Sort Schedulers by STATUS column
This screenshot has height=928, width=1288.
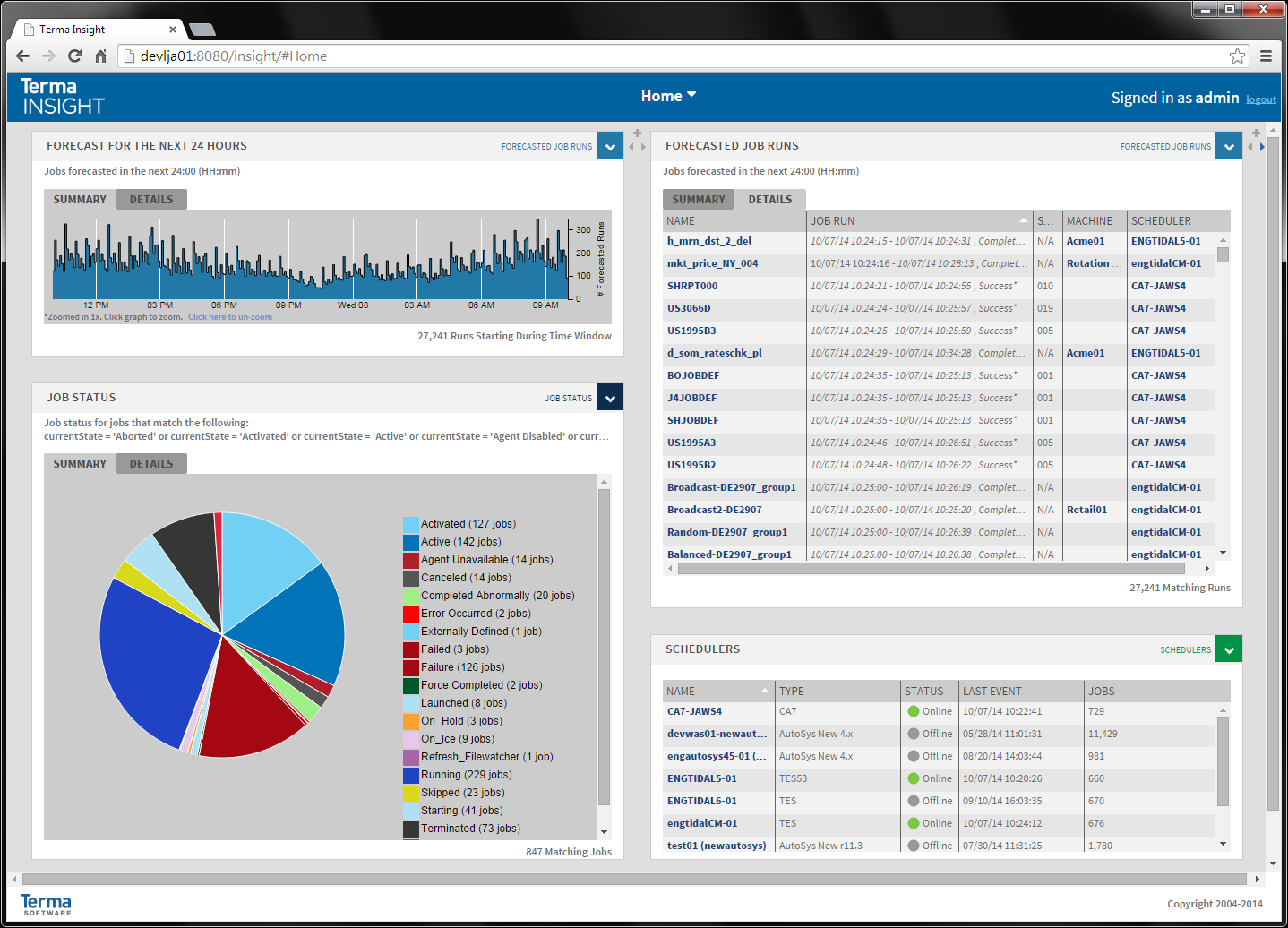[929, 691]
